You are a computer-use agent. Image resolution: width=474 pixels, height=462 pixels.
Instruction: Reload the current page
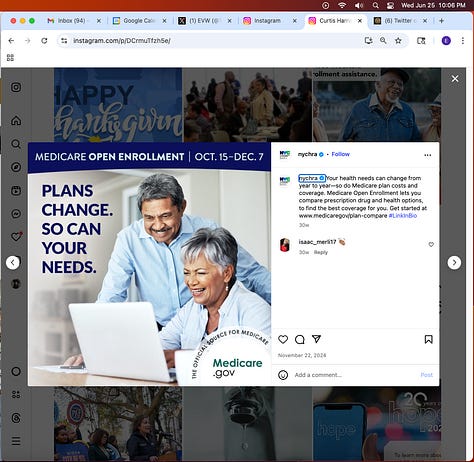(44, 41)
